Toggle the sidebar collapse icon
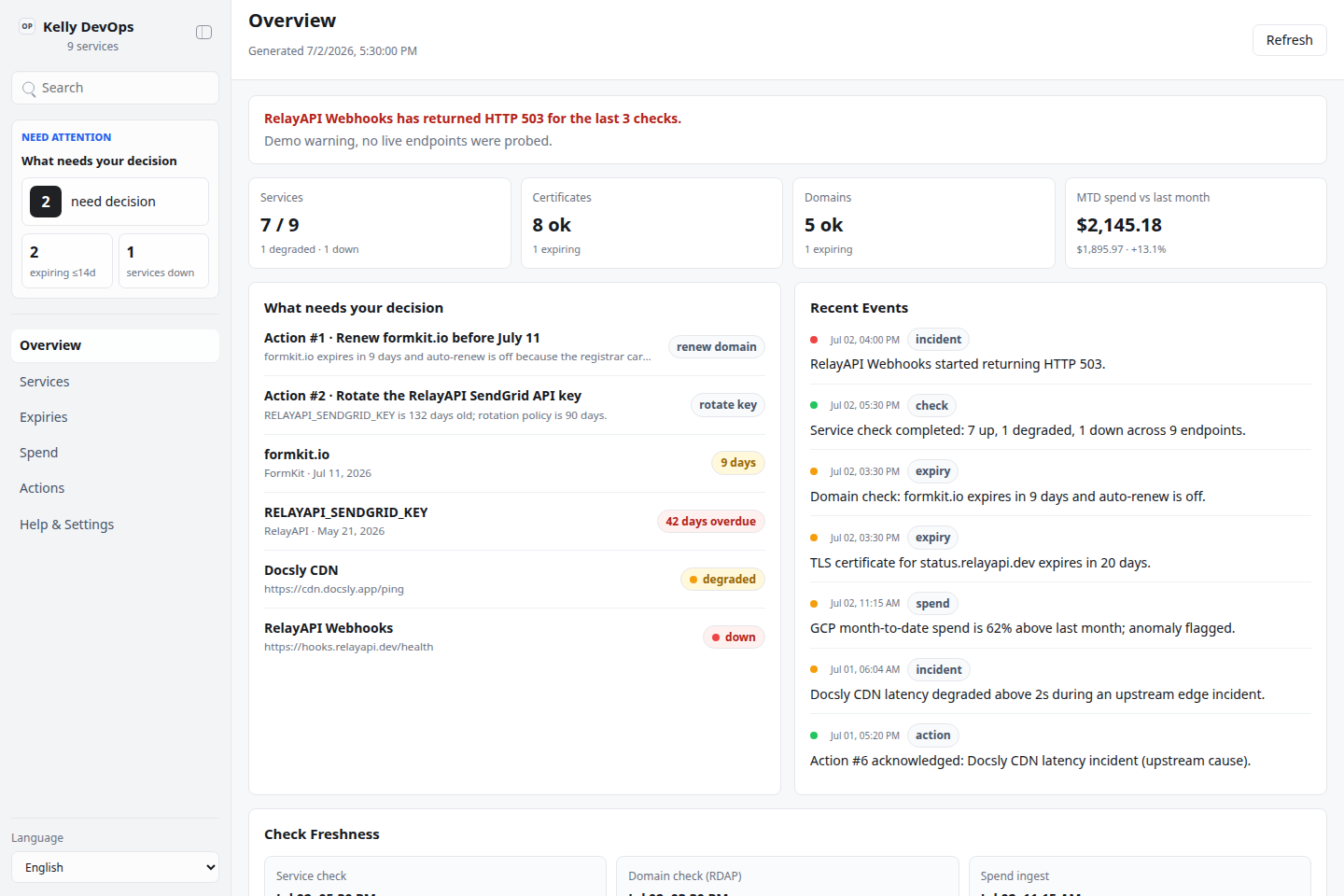 [x=203, y=33]
